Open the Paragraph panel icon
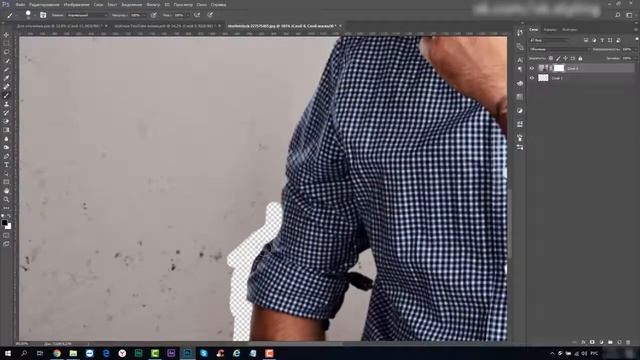Screen dimensions: 640x360 pyautogui.click(x=520, y=69)
